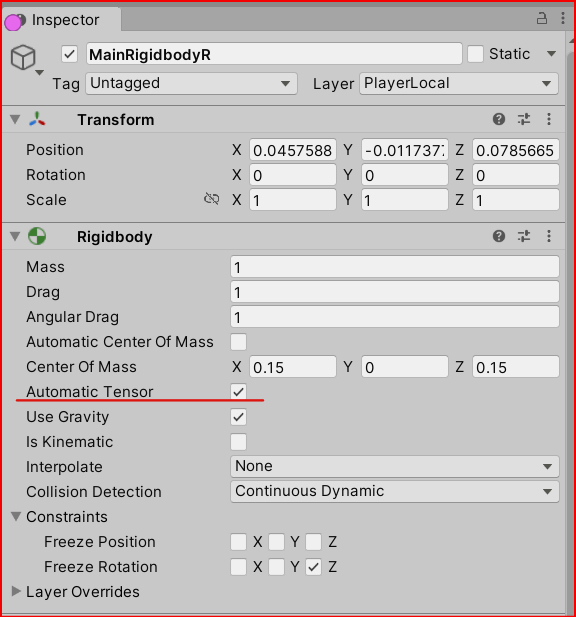Open Rigidbody presets sliders icon

(524, 236)
